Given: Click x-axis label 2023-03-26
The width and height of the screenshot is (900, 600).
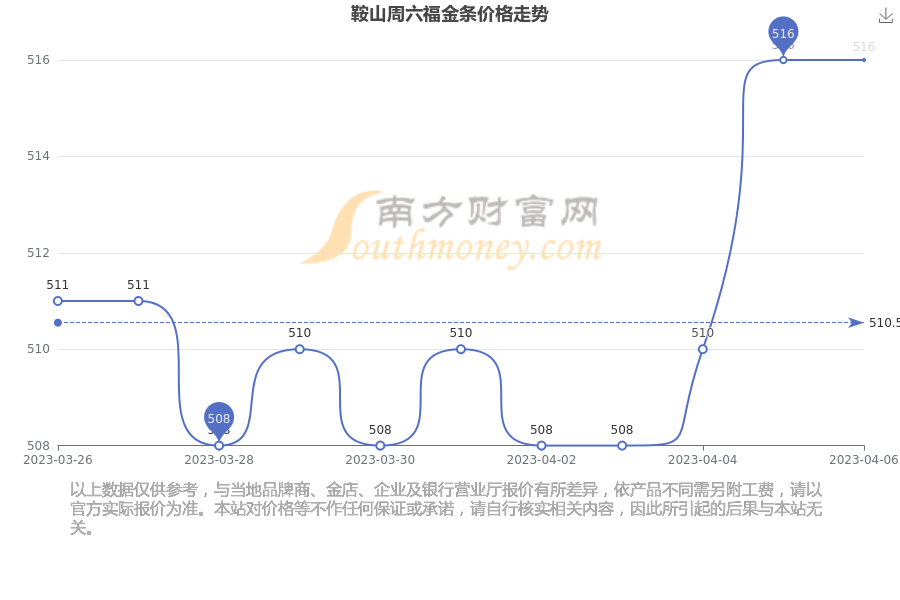Looking at the screenshot, I should [57, 460].
